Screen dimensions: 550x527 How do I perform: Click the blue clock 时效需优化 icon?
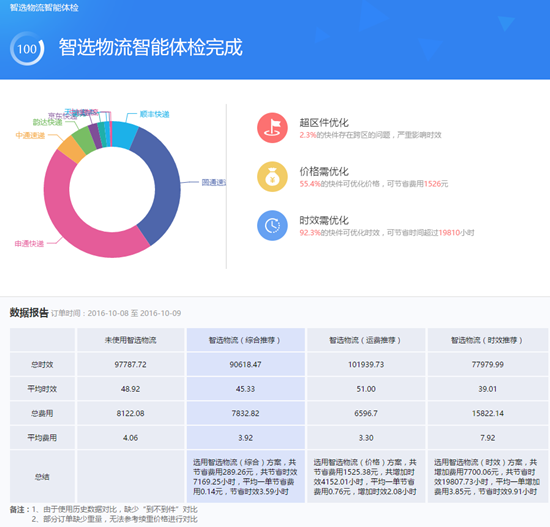pyautogui.click(x=272, y=225)
